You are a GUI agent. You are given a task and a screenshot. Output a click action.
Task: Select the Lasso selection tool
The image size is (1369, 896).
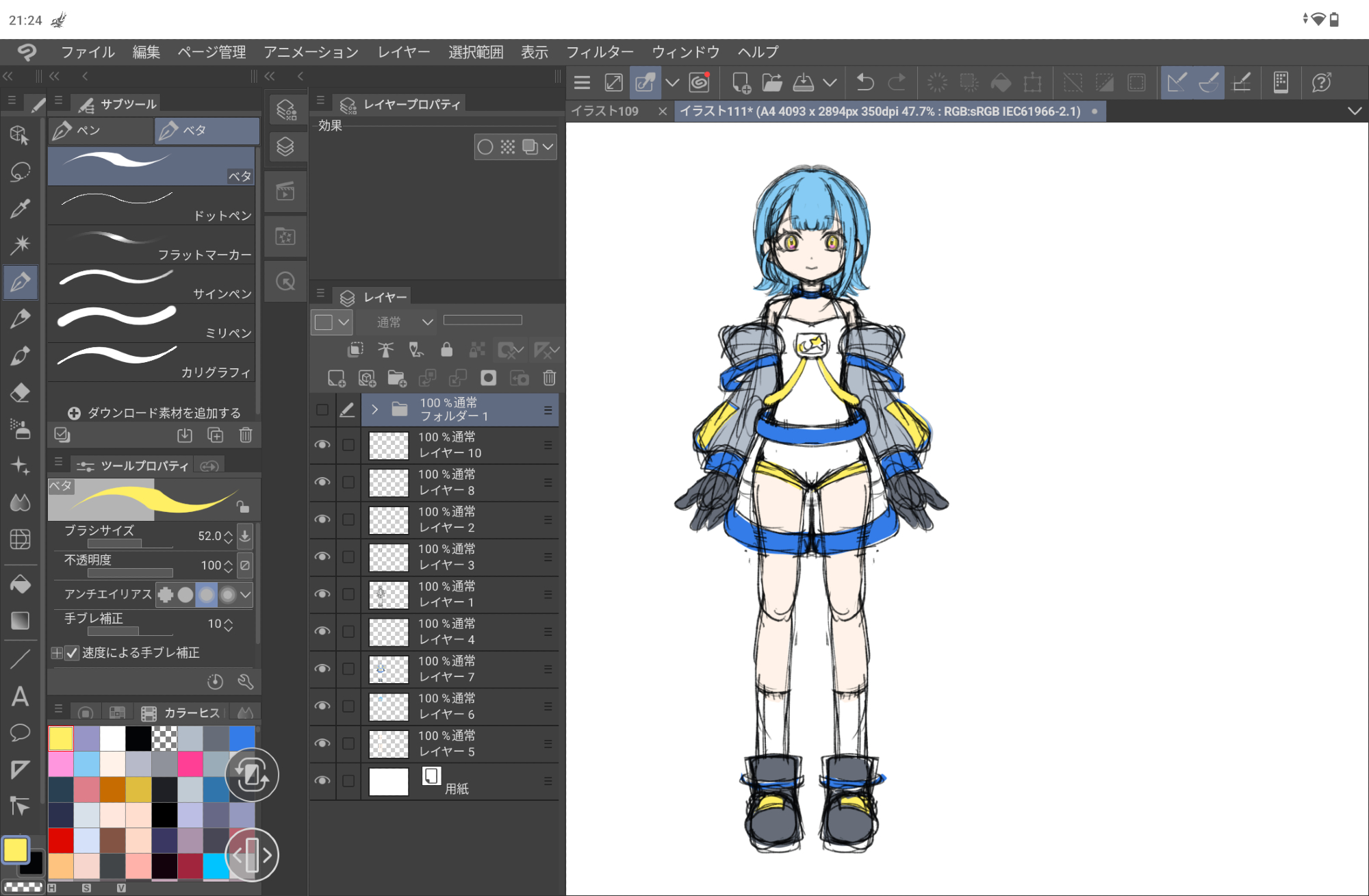(x=20, y=171)
